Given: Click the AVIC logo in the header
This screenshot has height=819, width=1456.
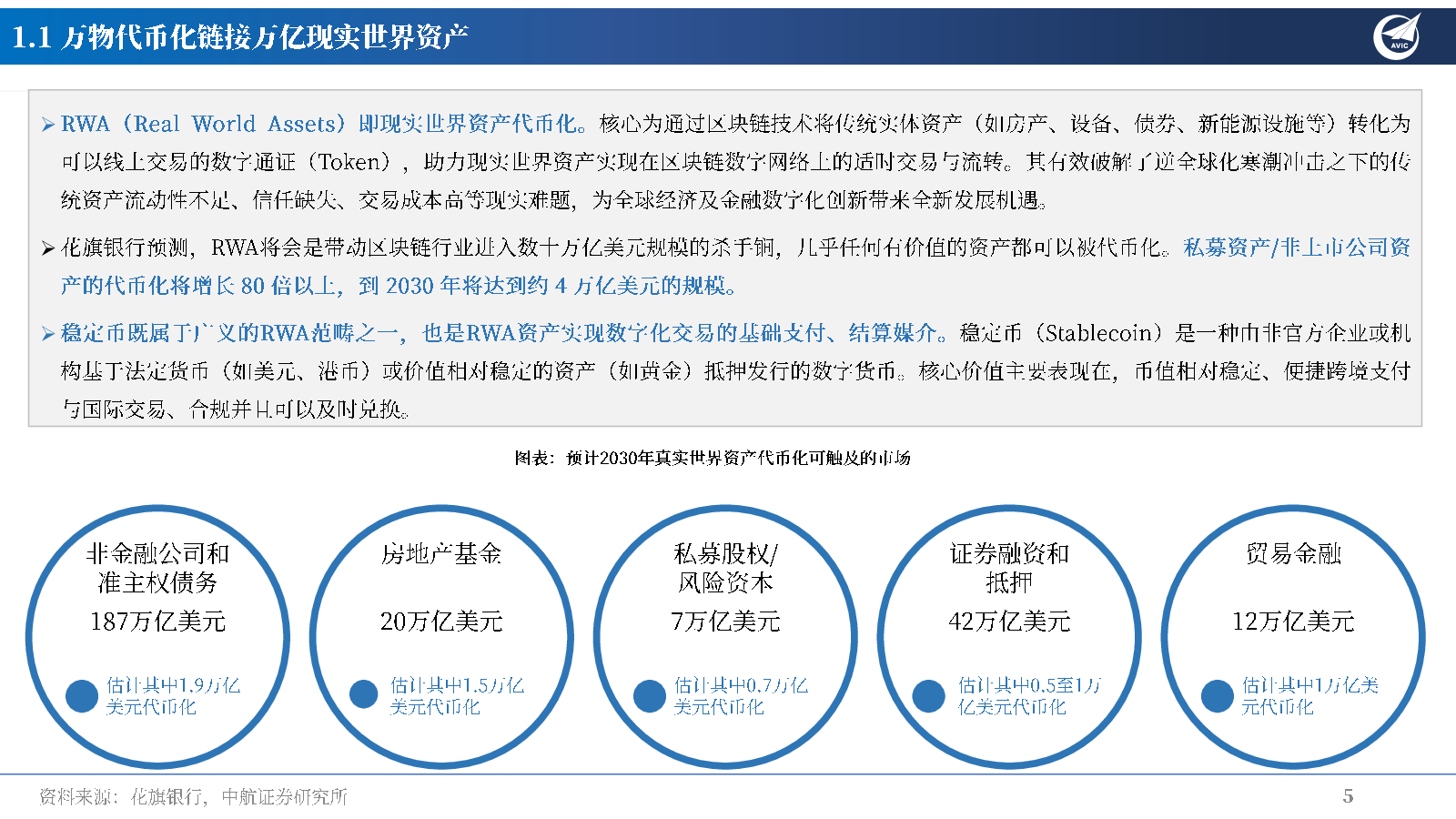Looking at the screenshot, I should point(1398,35).
